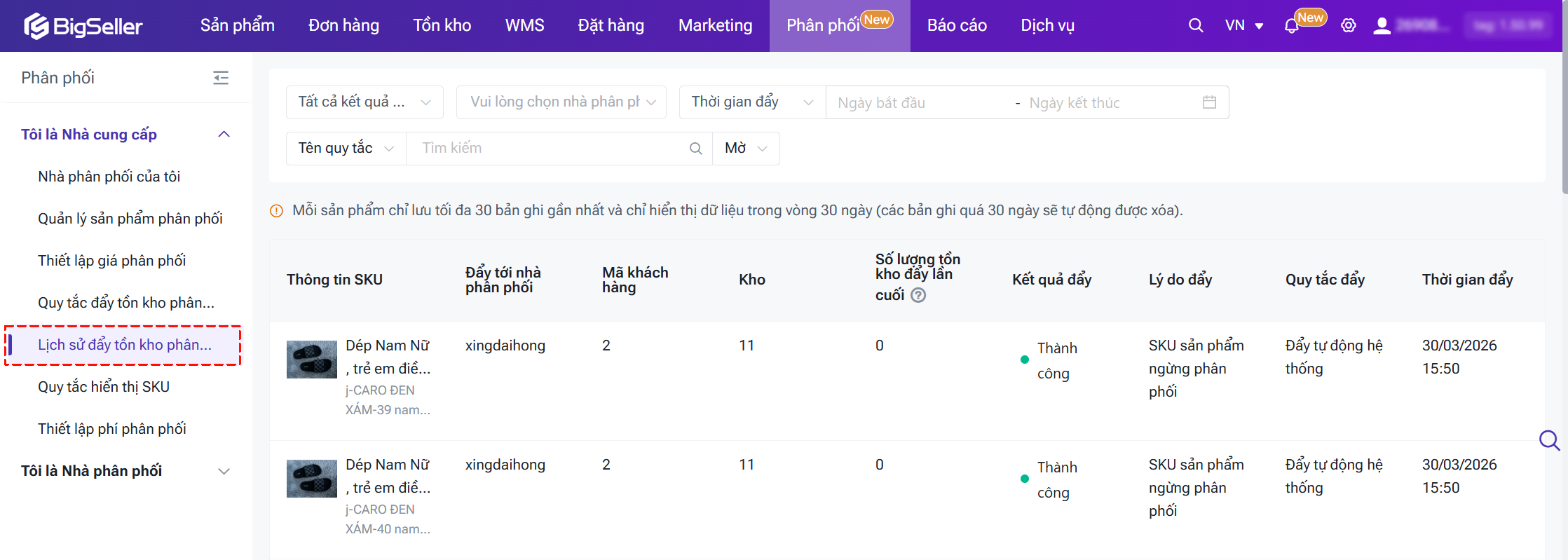Image resolution: width=1568 pixels, height=560 pixels.
Task: Go to Quản lý sản phẩm phân phối
Action: (130, 219)
